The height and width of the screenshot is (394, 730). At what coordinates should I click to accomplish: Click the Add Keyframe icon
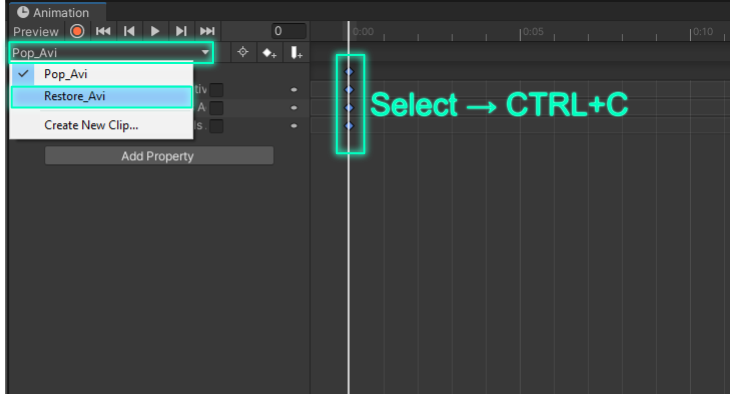(x=269, y=53)
